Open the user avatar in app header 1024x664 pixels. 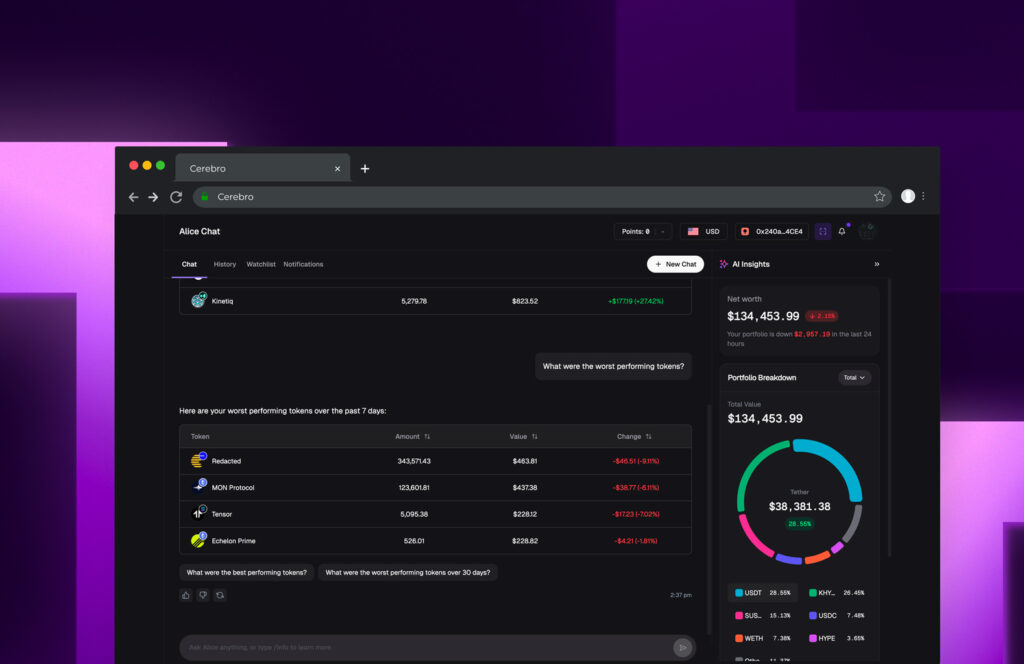866,231
